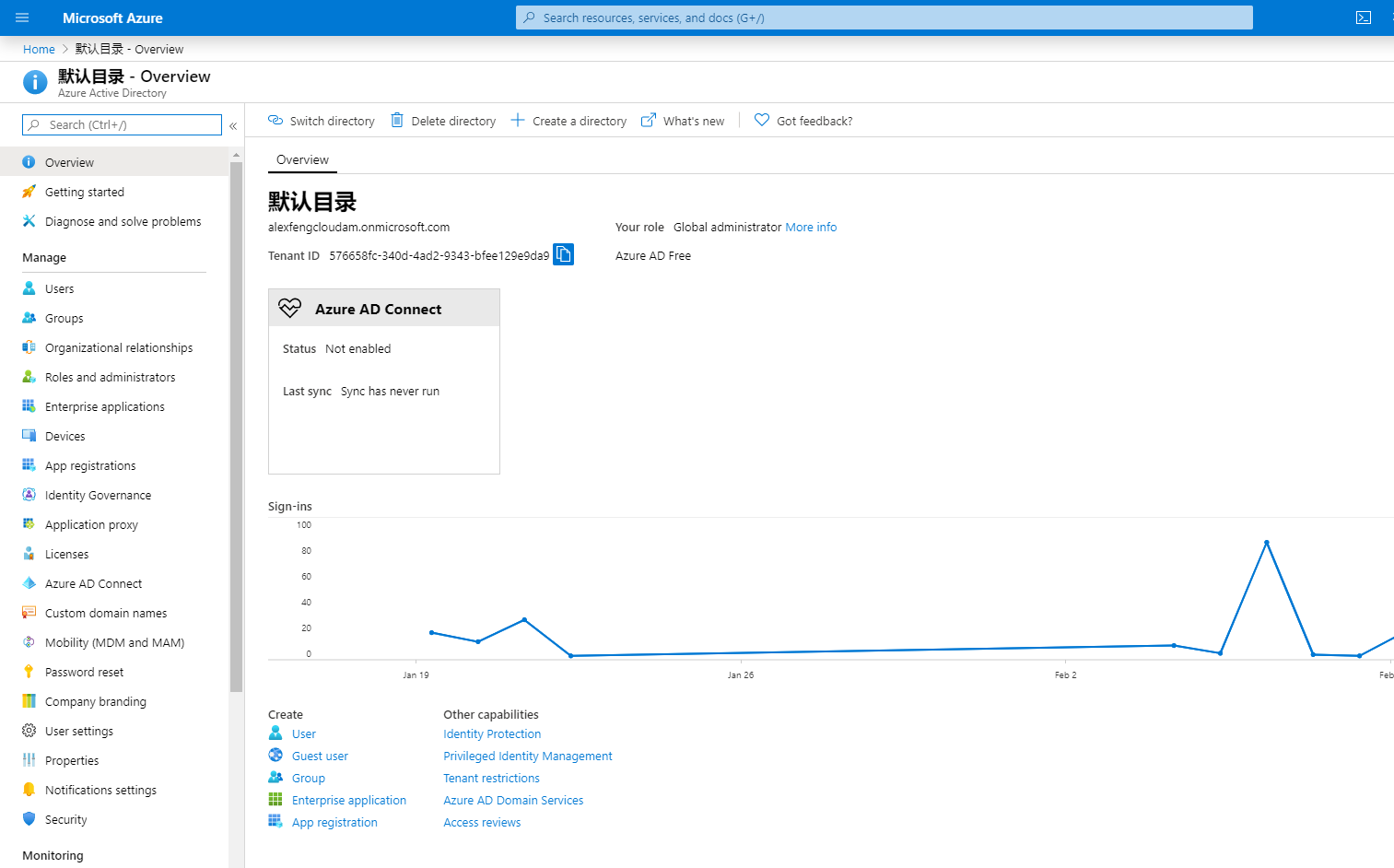
Task: Click the Users icon in sidebar
Action: [x=29, y=288]
